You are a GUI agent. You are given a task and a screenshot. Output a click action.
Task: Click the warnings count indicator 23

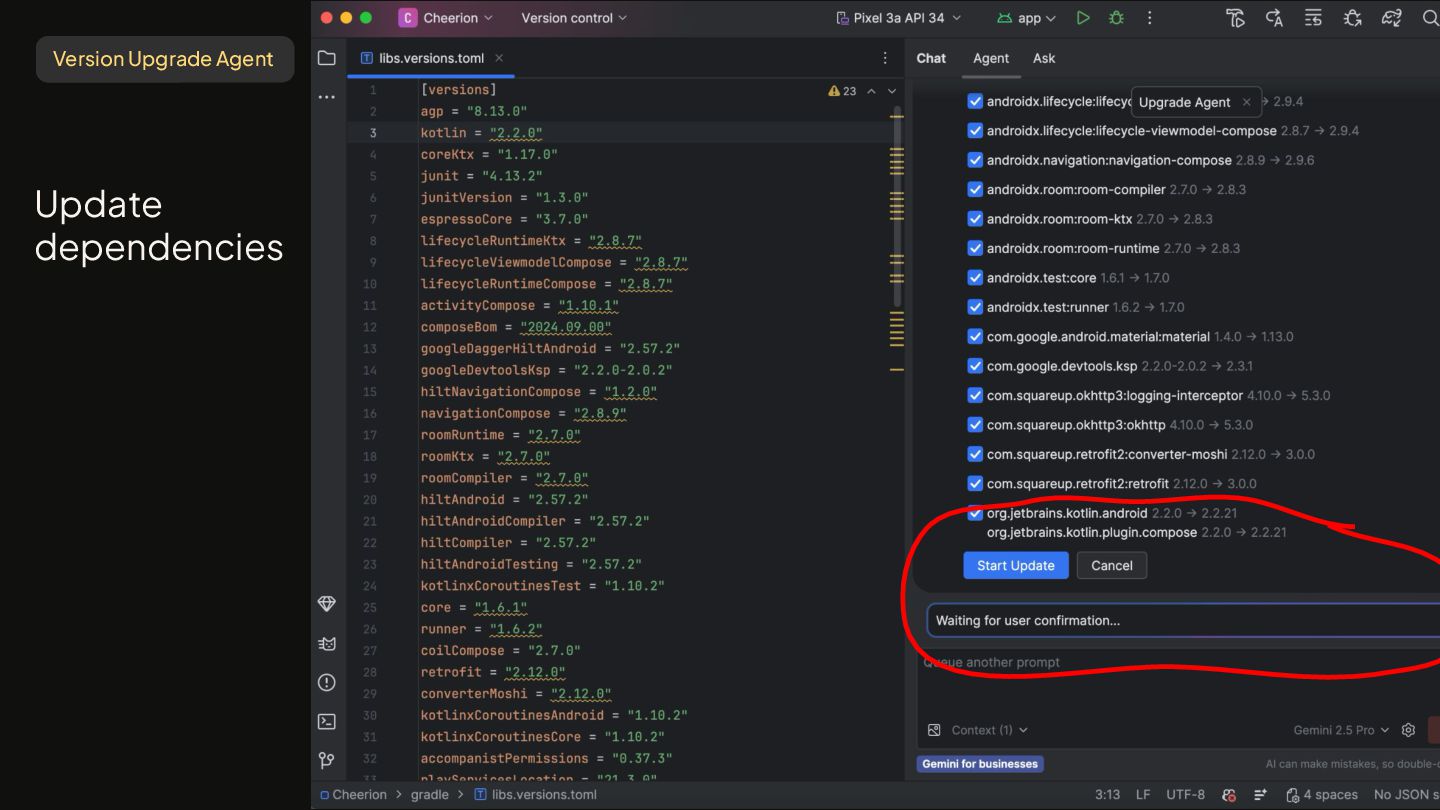coord(842,91)
